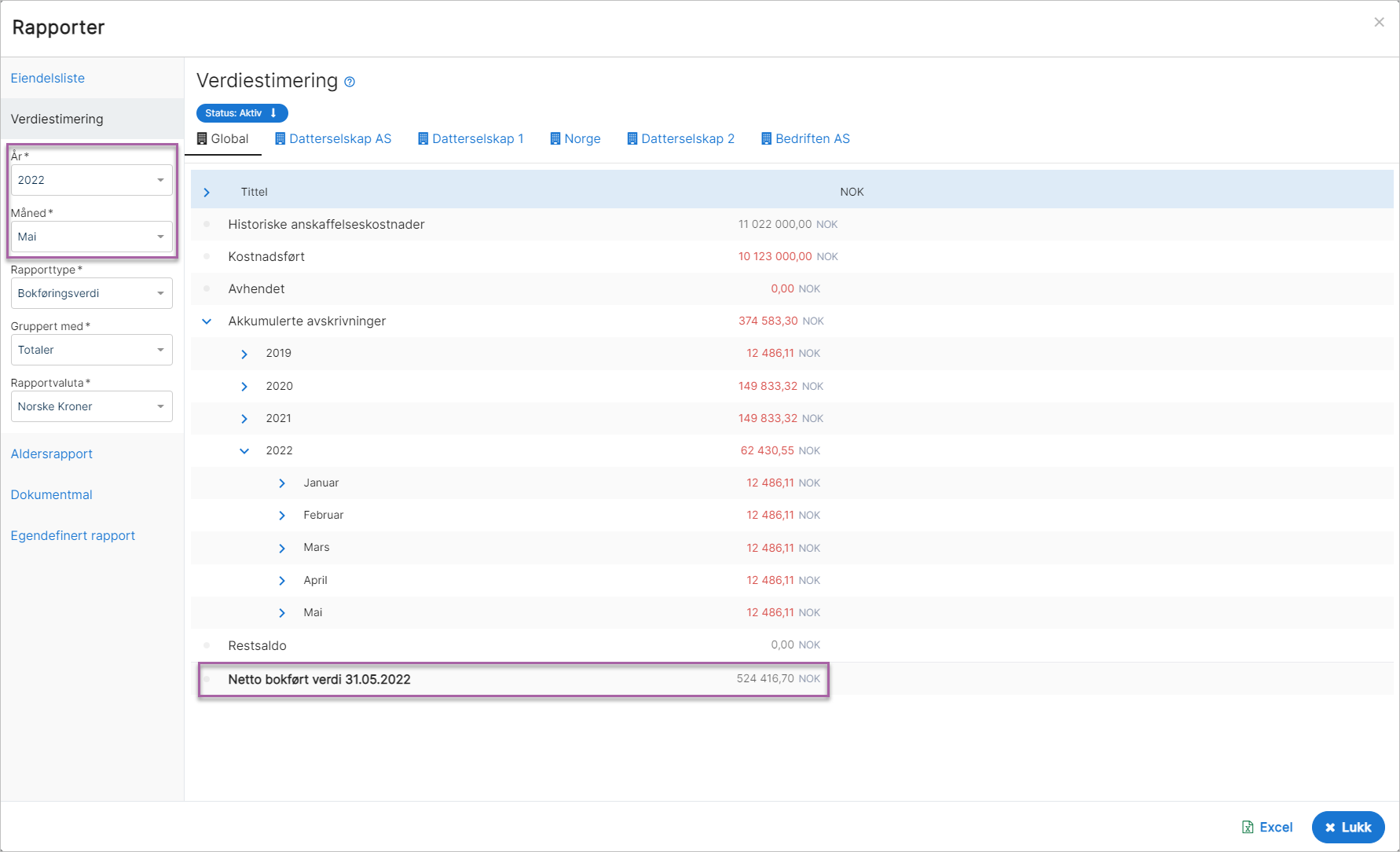Expand the April row
The width and height of the screenshot is (1400, 852).
[x=282, y=580]
